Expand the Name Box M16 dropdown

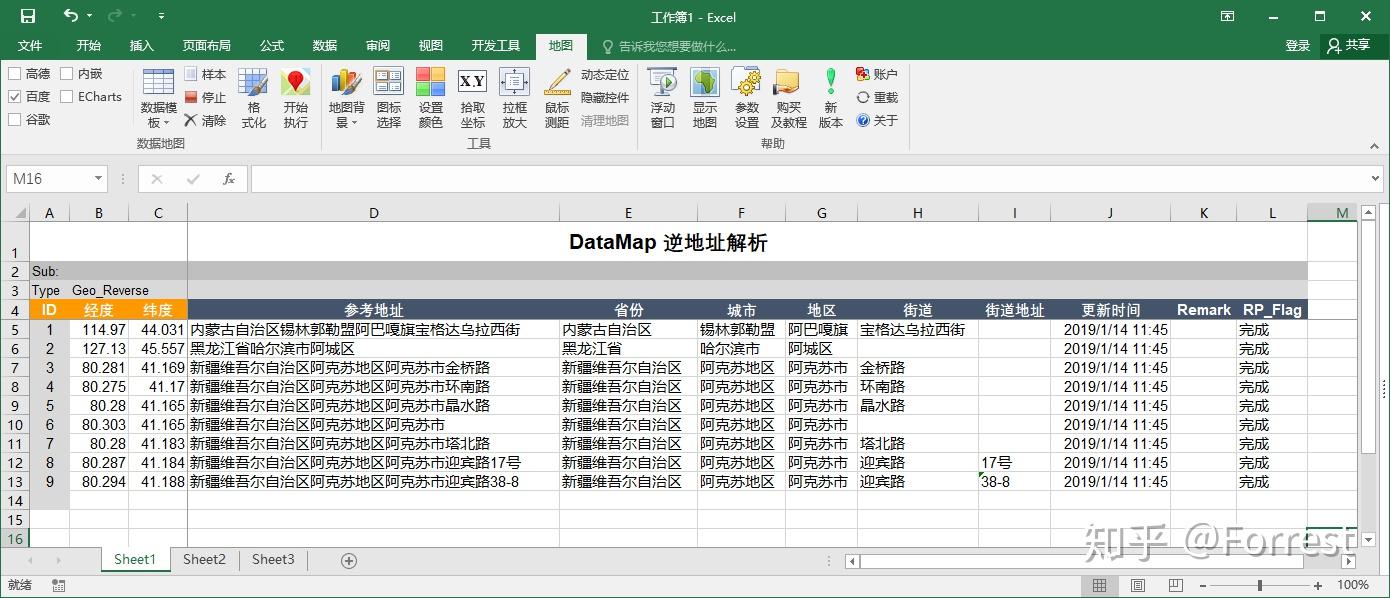[x=98, y=179]
